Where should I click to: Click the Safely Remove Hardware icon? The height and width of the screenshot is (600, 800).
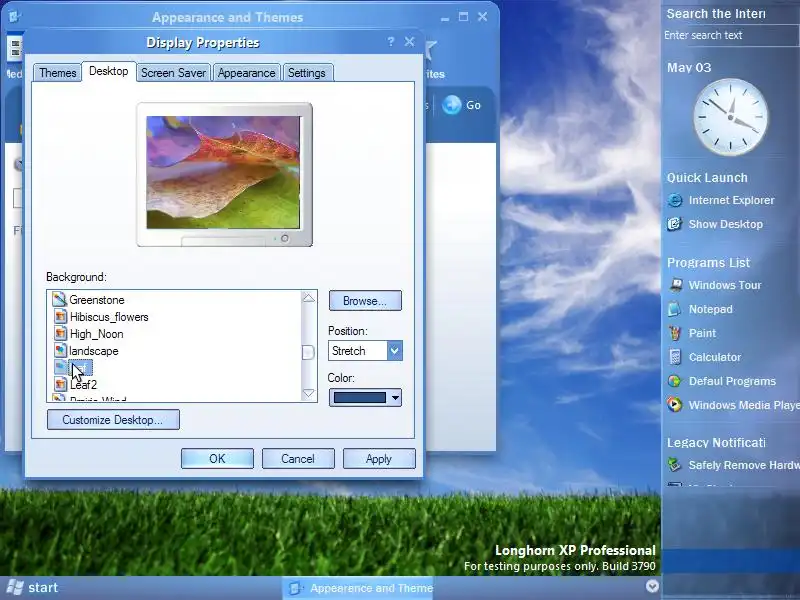tap(674, 465)
